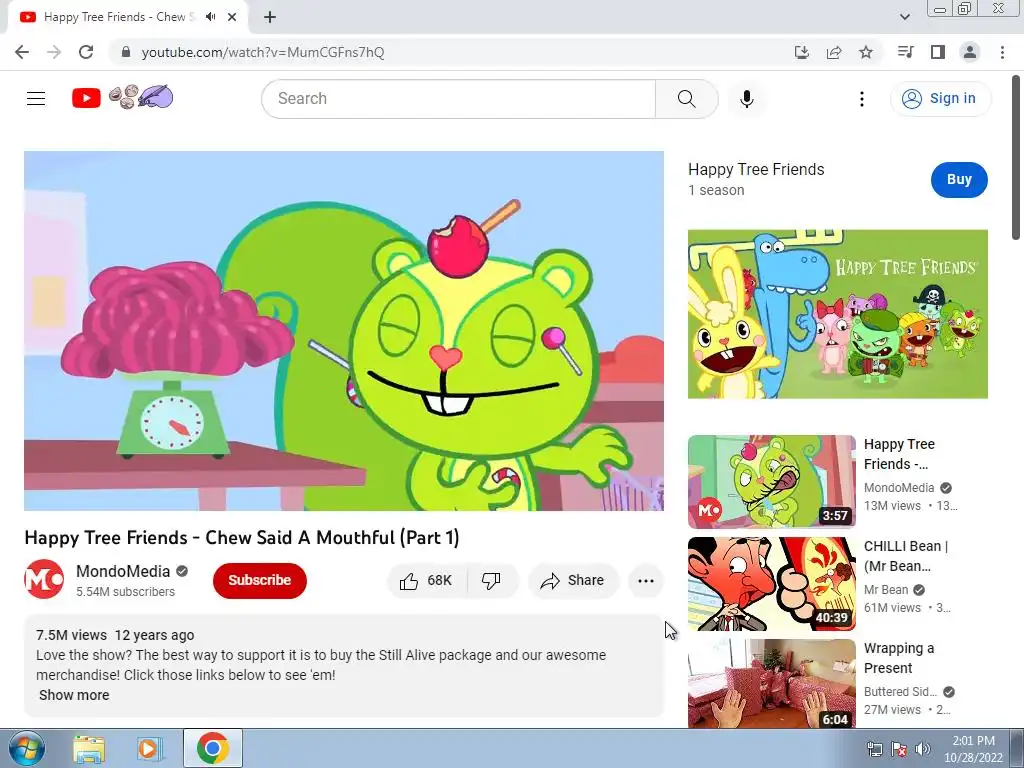Screen dimensions: 1024x768
Task: Open the YouTube hamburger guide menu
Action: coord(36,99)
